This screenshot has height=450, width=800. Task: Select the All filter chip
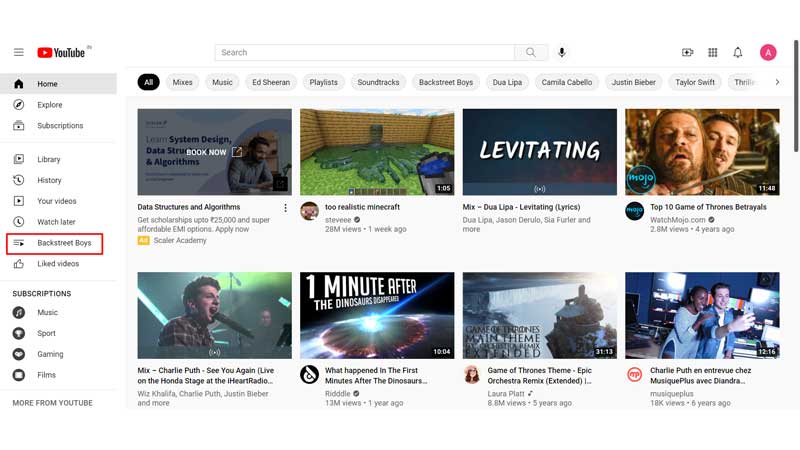(x=148, y=82)
